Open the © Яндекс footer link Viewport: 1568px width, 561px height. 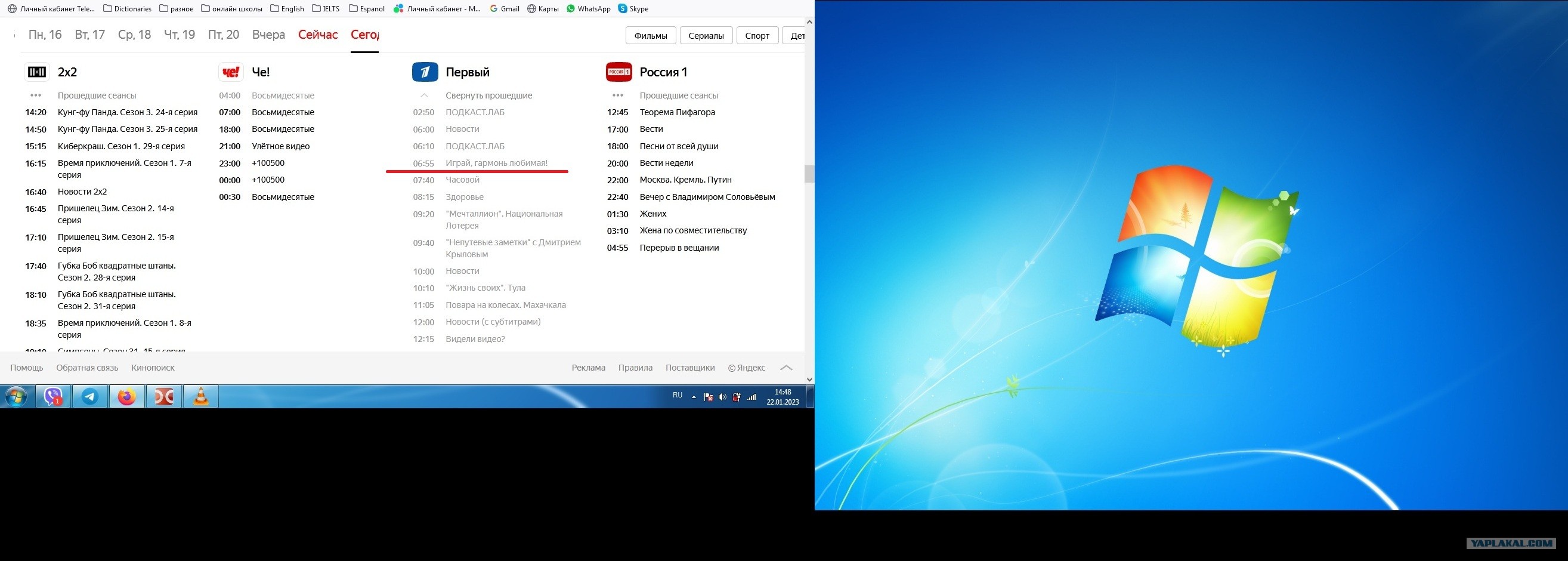[747, 368]
